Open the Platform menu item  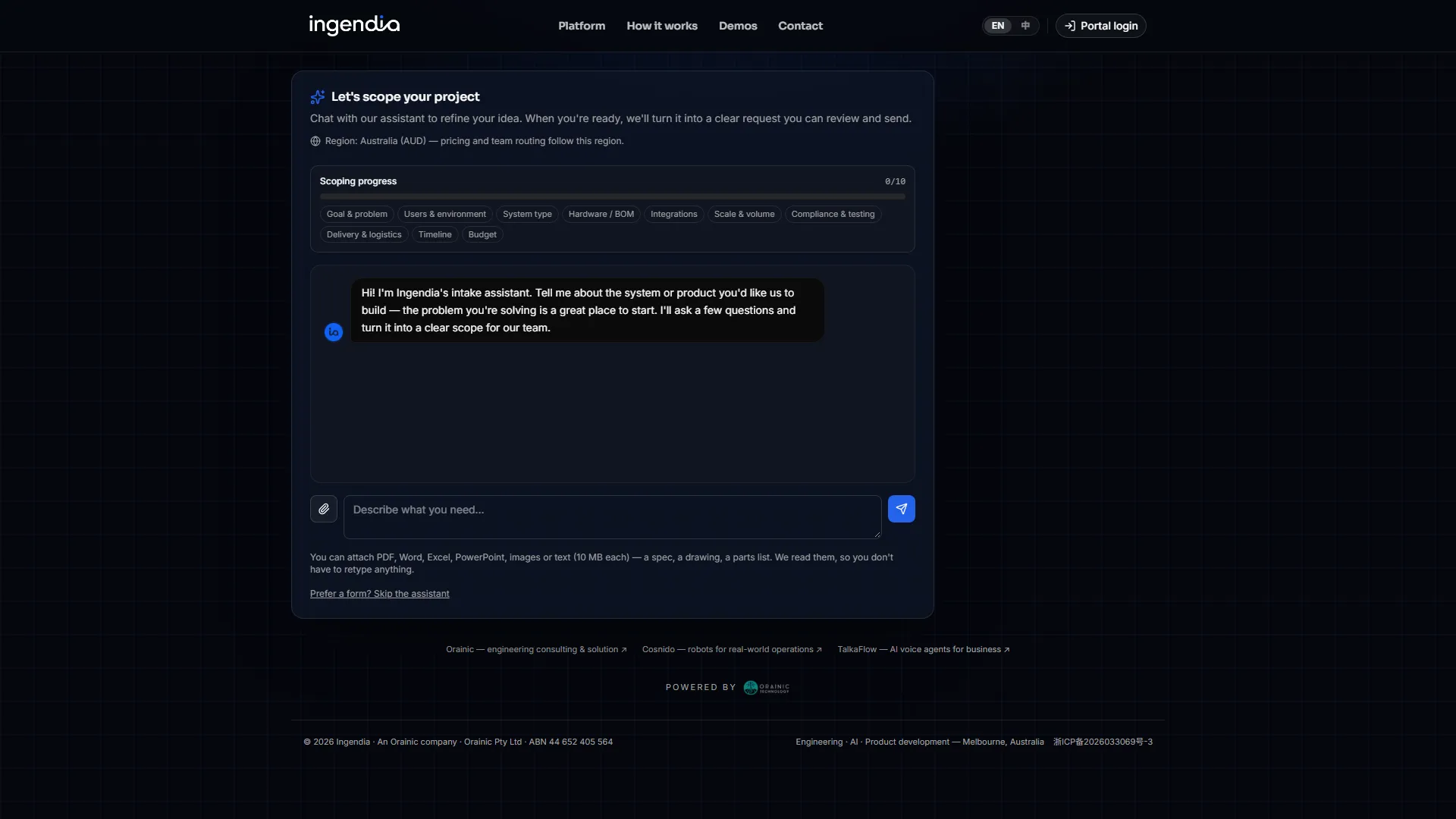(582, 26)
